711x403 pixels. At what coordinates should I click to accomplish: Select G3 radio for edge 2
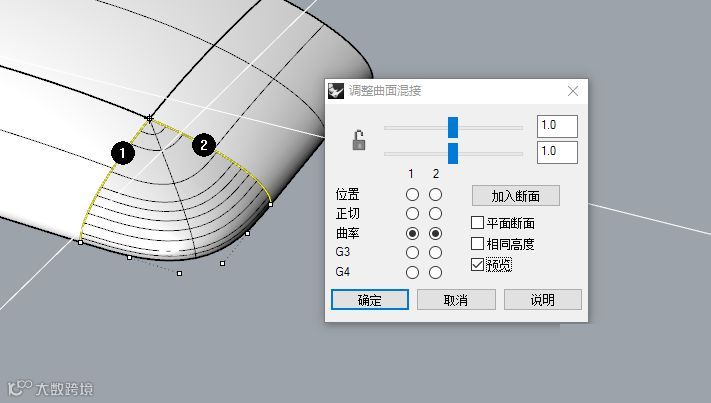tap(435, 252)
